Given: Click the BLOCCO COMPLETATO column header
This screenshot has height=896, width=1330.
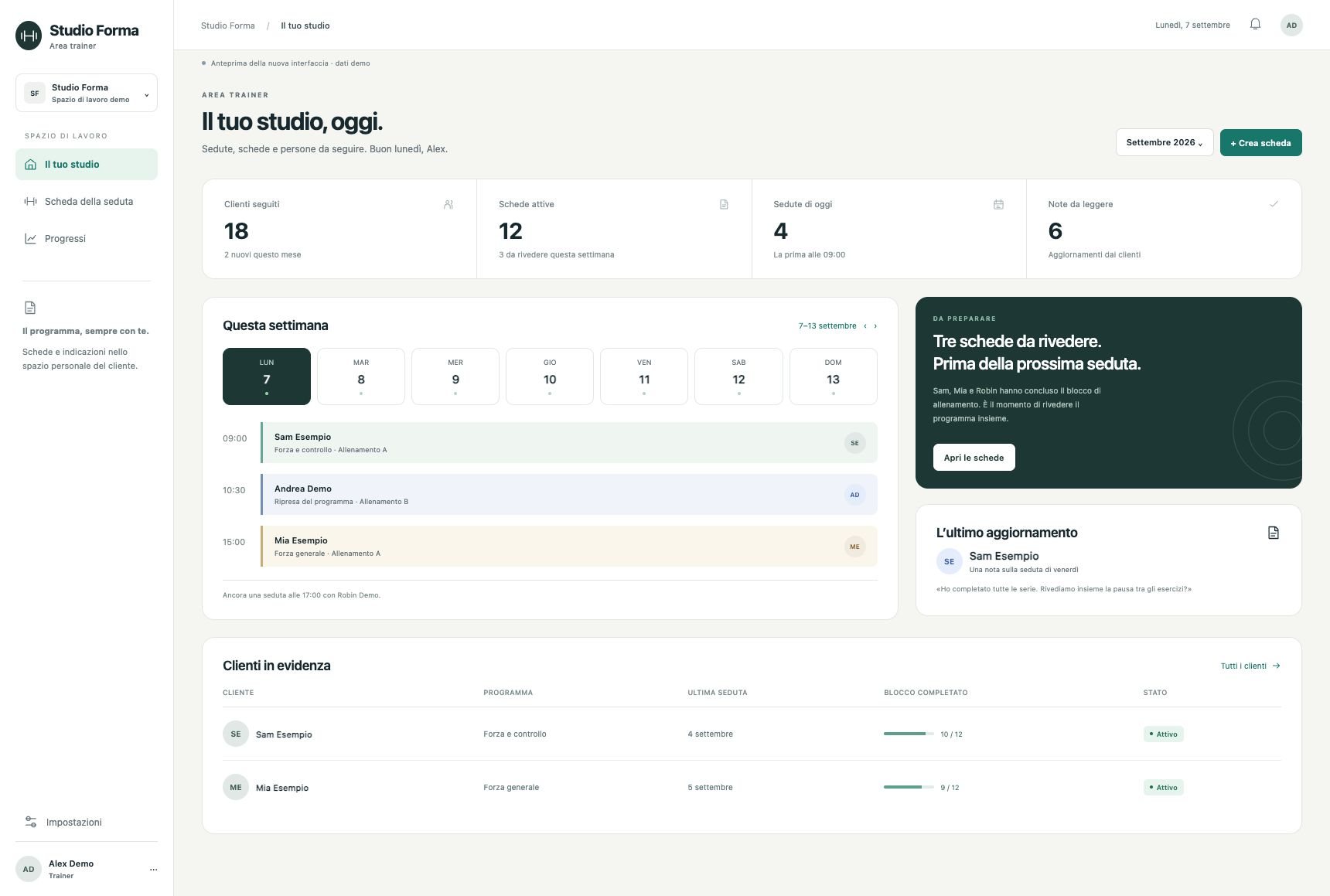Looking at the screenshot, I should pos(926,693).
